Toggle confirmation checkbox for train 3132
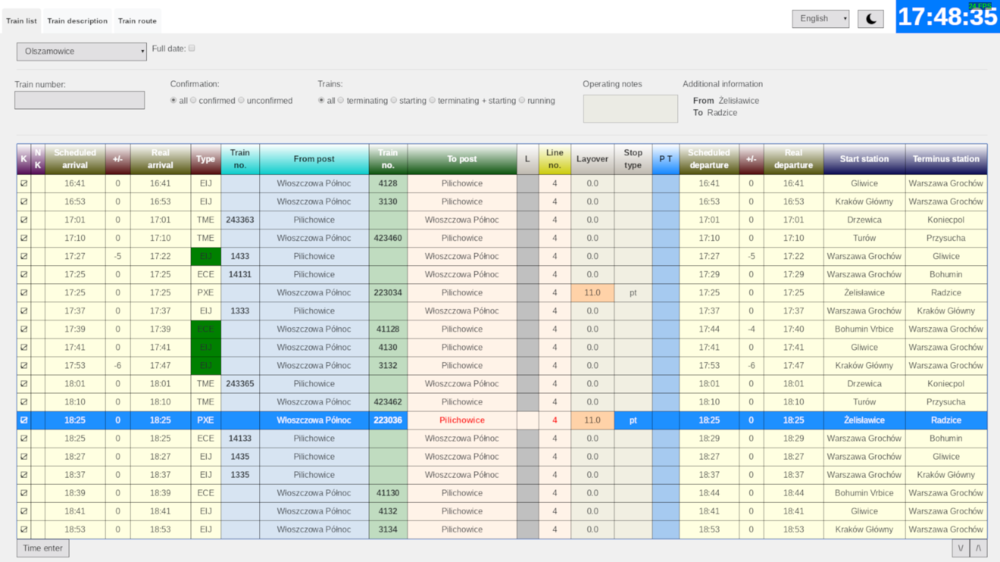Image resolution: width=1000 pixels, height=562 pixels. coord(24,366)
